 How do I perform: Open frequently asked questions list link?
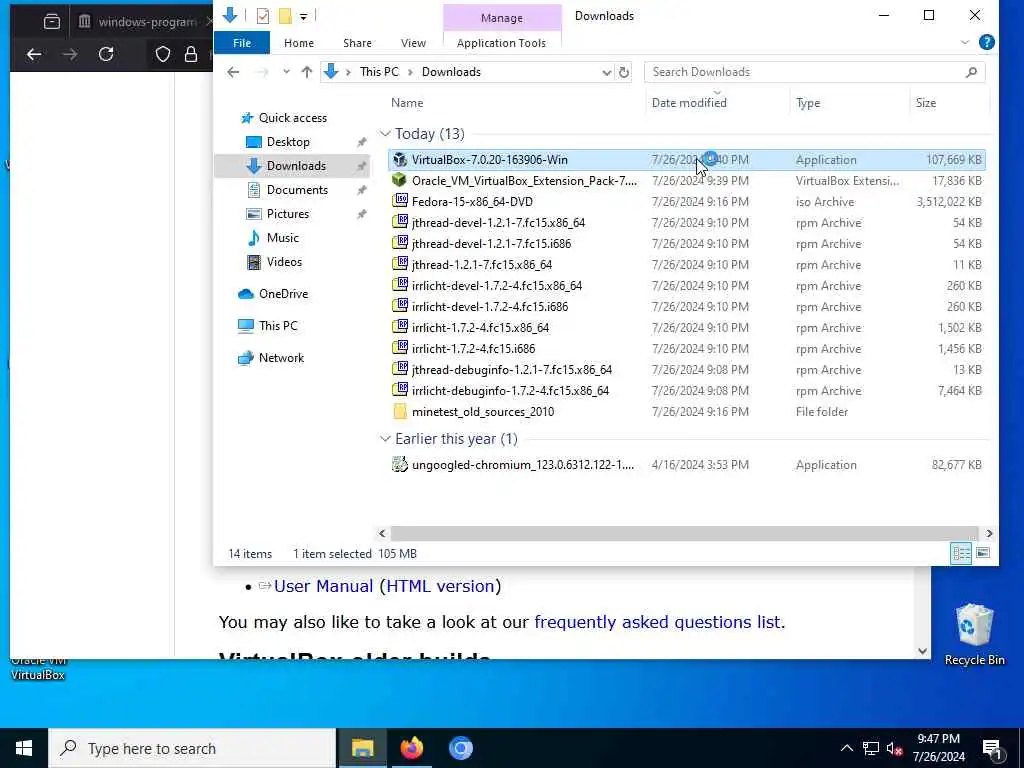pyautogui.click(x=657, y=622)
